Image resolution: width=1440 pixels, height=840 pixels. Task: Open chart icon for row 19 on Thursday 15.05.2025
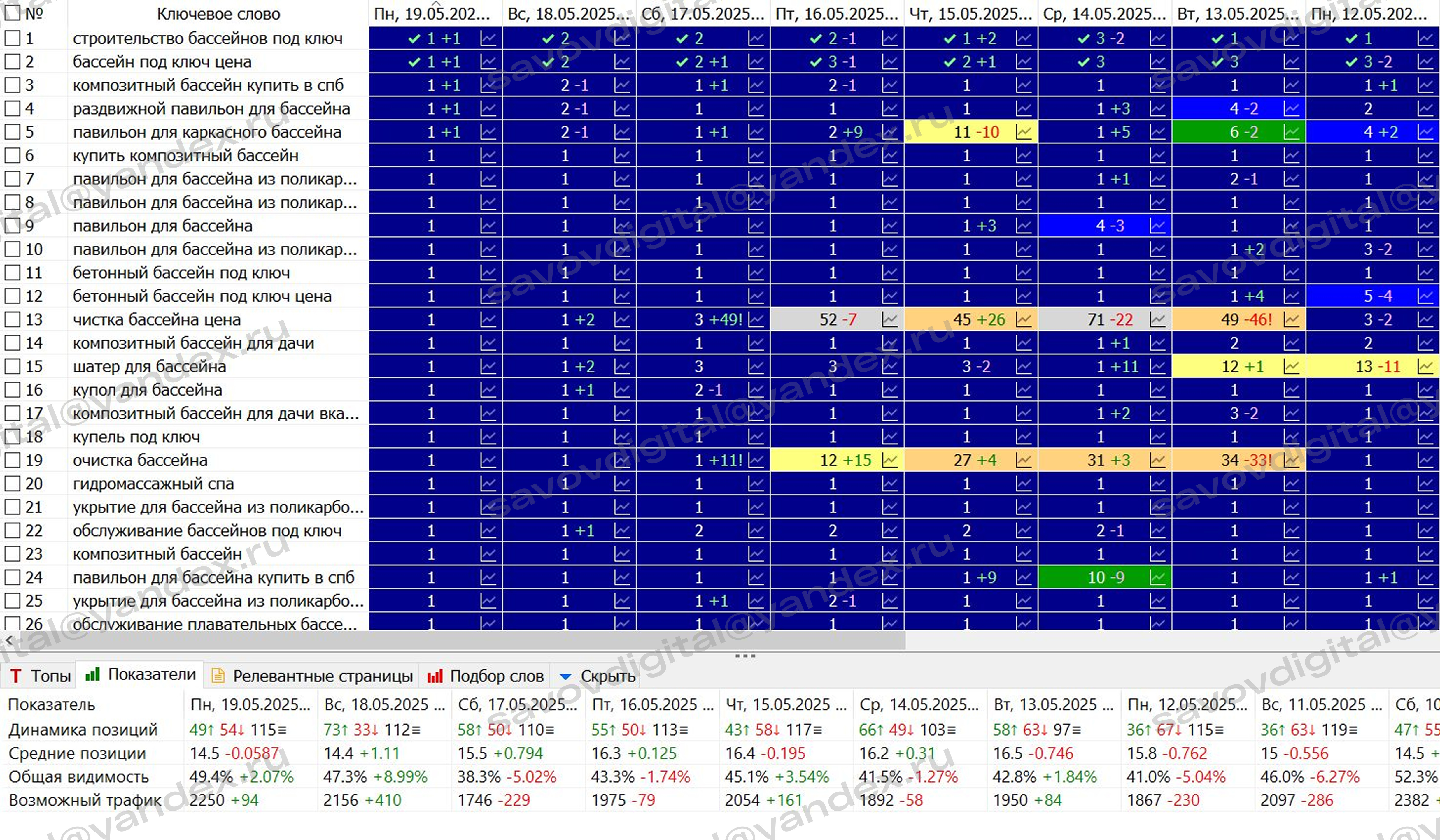[x=1024, y=460]
